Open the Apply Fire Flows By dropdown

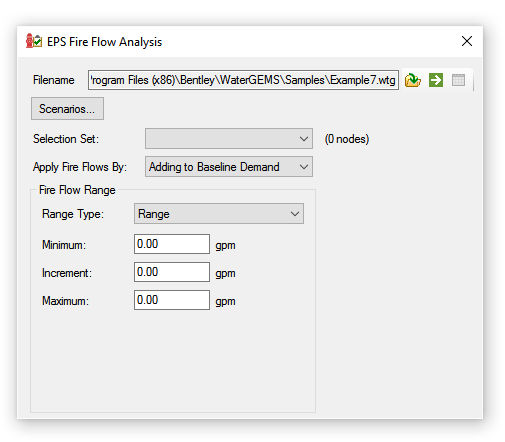coord(229,167)
